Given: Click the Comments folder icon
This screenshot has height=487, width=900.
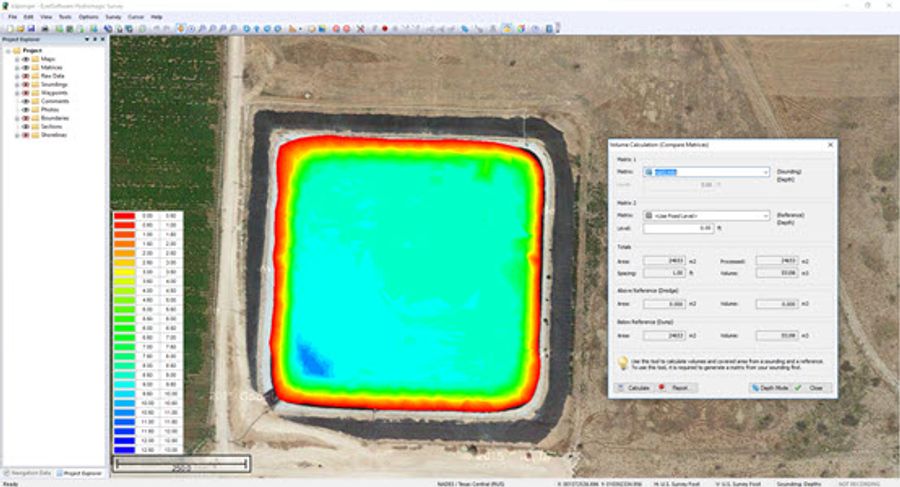Looking at the screenshot, I should (36, 101).
